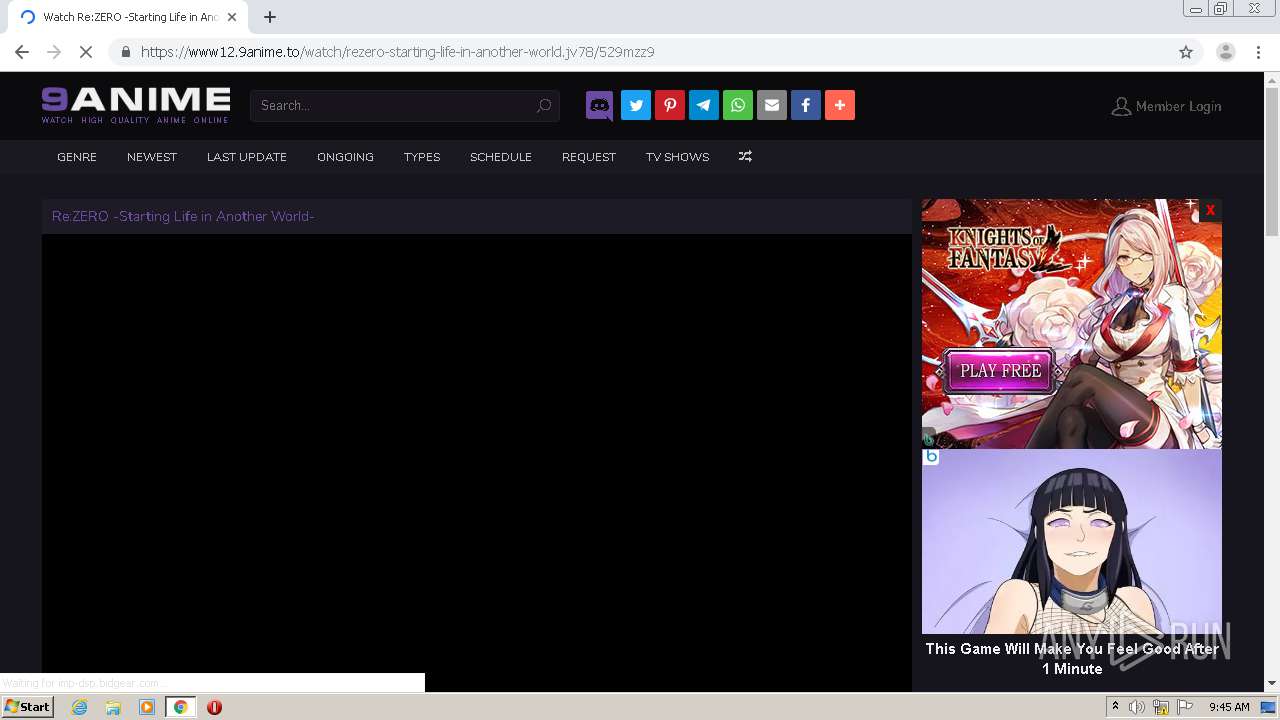Open TYPES menu
Screen dimensions: 1280x720
(x=422, y=157)
